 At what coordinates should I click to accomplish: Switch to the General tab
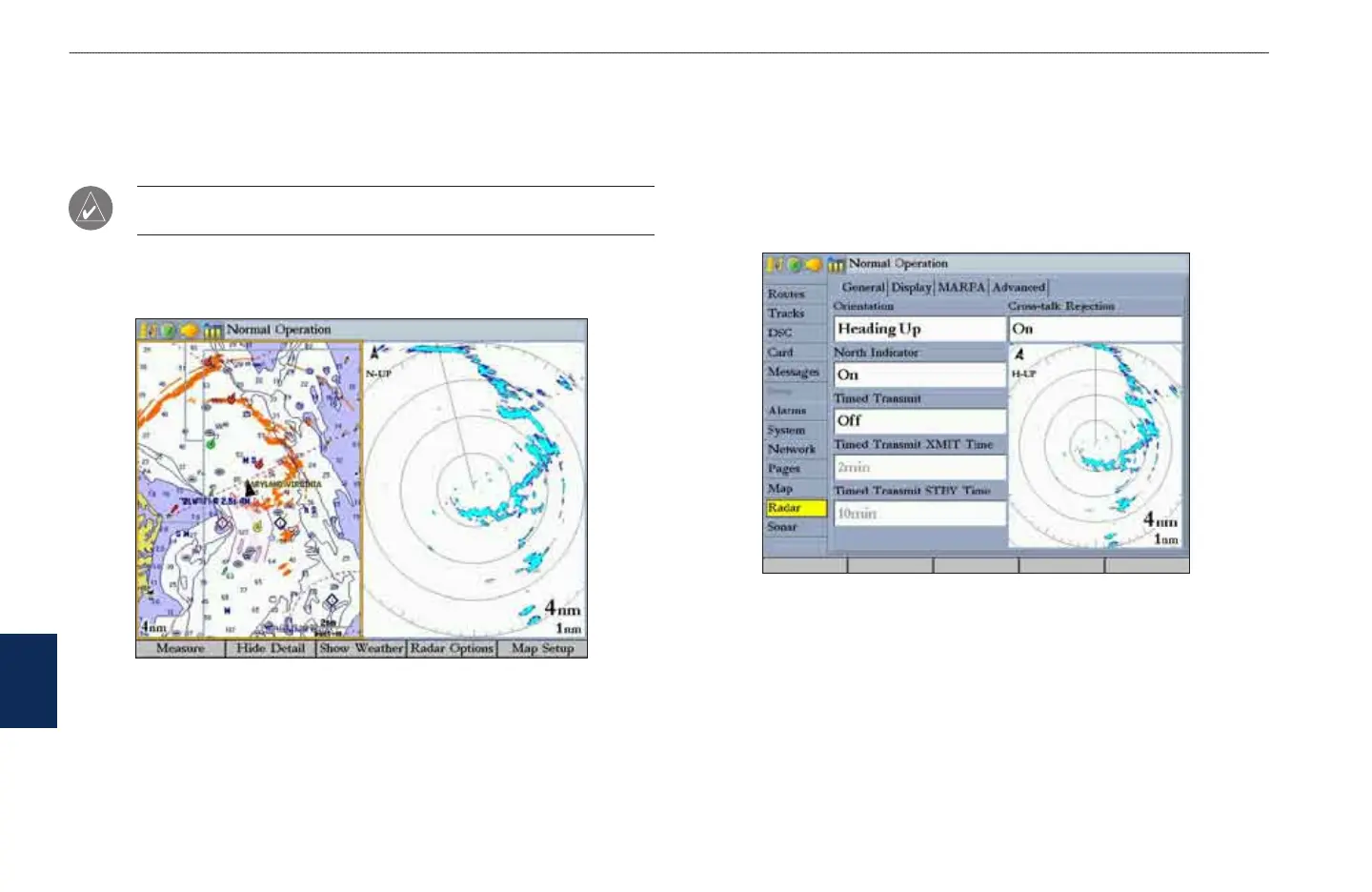pos(863,287)
